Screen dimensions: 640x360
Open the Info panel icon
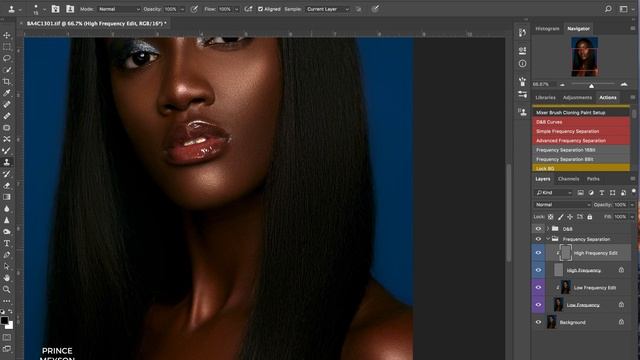522,64
